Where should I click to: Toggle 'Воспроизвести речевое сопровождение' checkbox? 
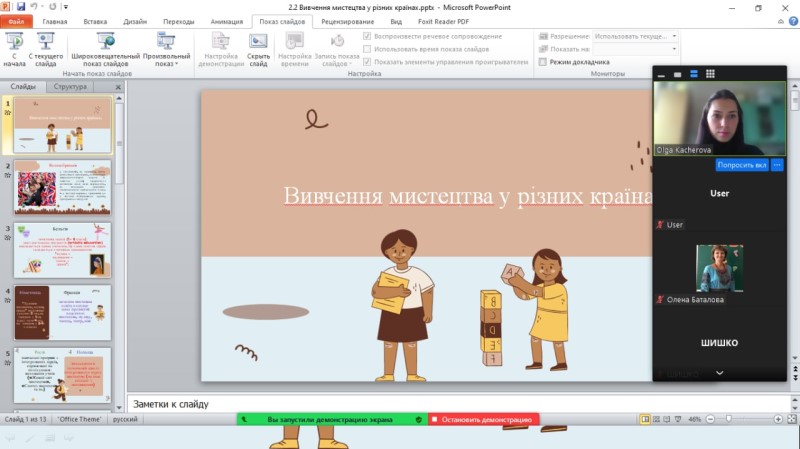pyautogui.click(x=367, y=36)
